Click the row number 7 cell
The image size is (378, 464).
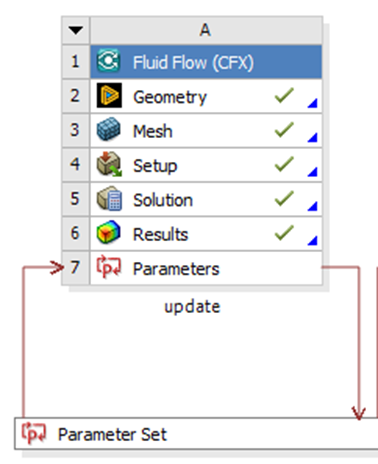click(x=75, y=268)
